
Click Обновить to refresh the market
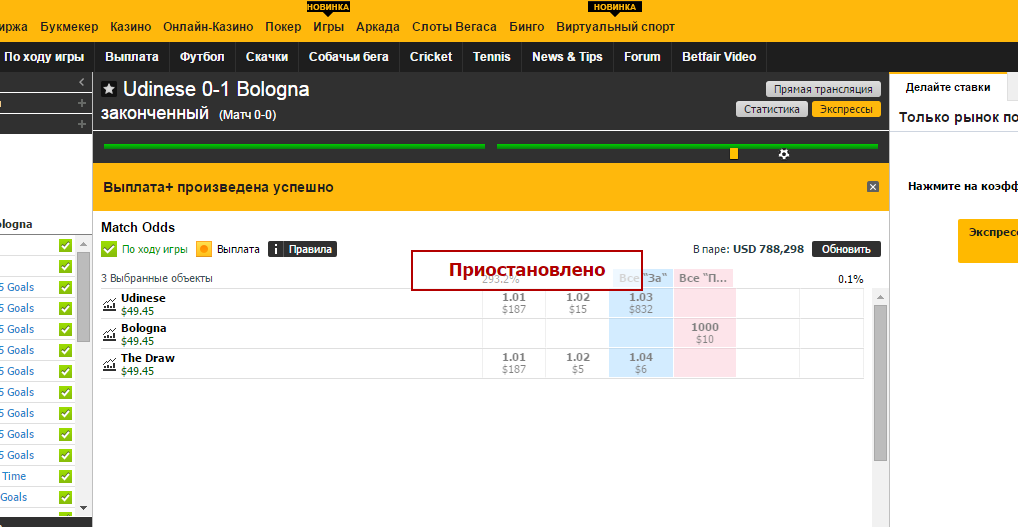(x=846, y=249)
